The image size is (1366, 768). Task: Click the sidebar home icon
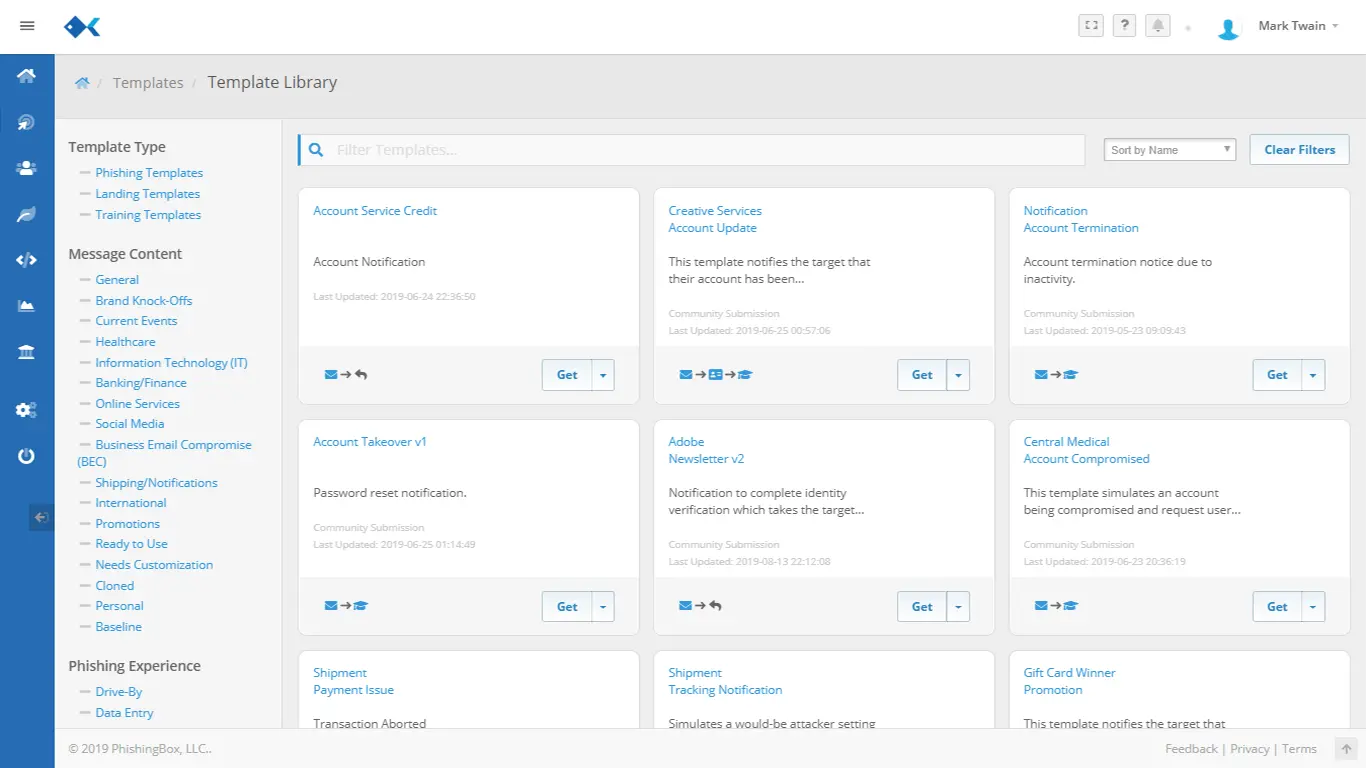[27, 76]
